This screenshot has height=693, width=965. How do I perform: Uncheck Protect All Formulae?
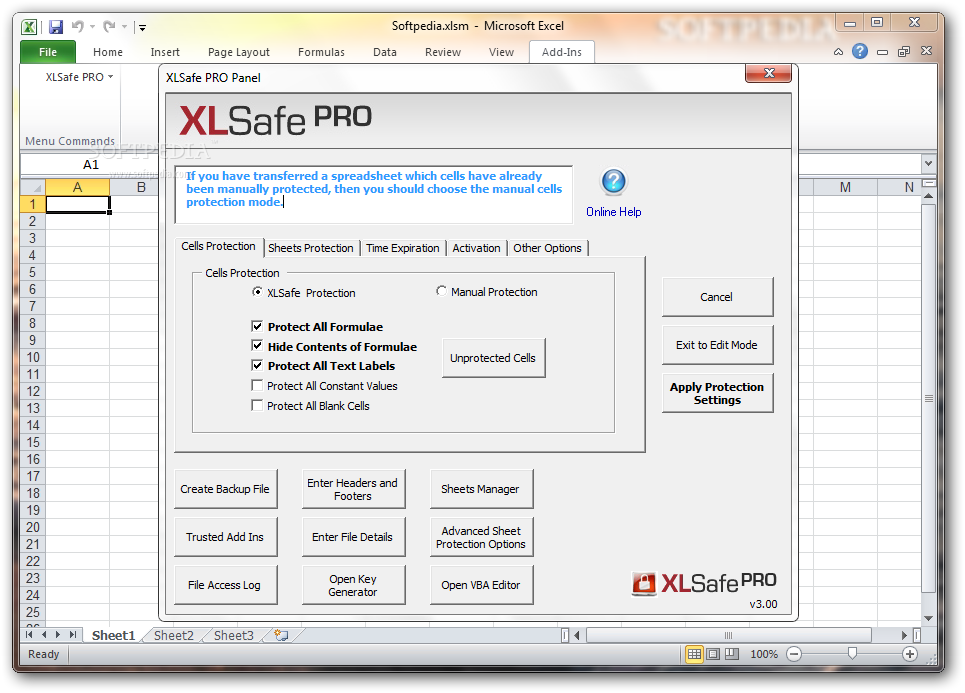[x=257, y=326]
